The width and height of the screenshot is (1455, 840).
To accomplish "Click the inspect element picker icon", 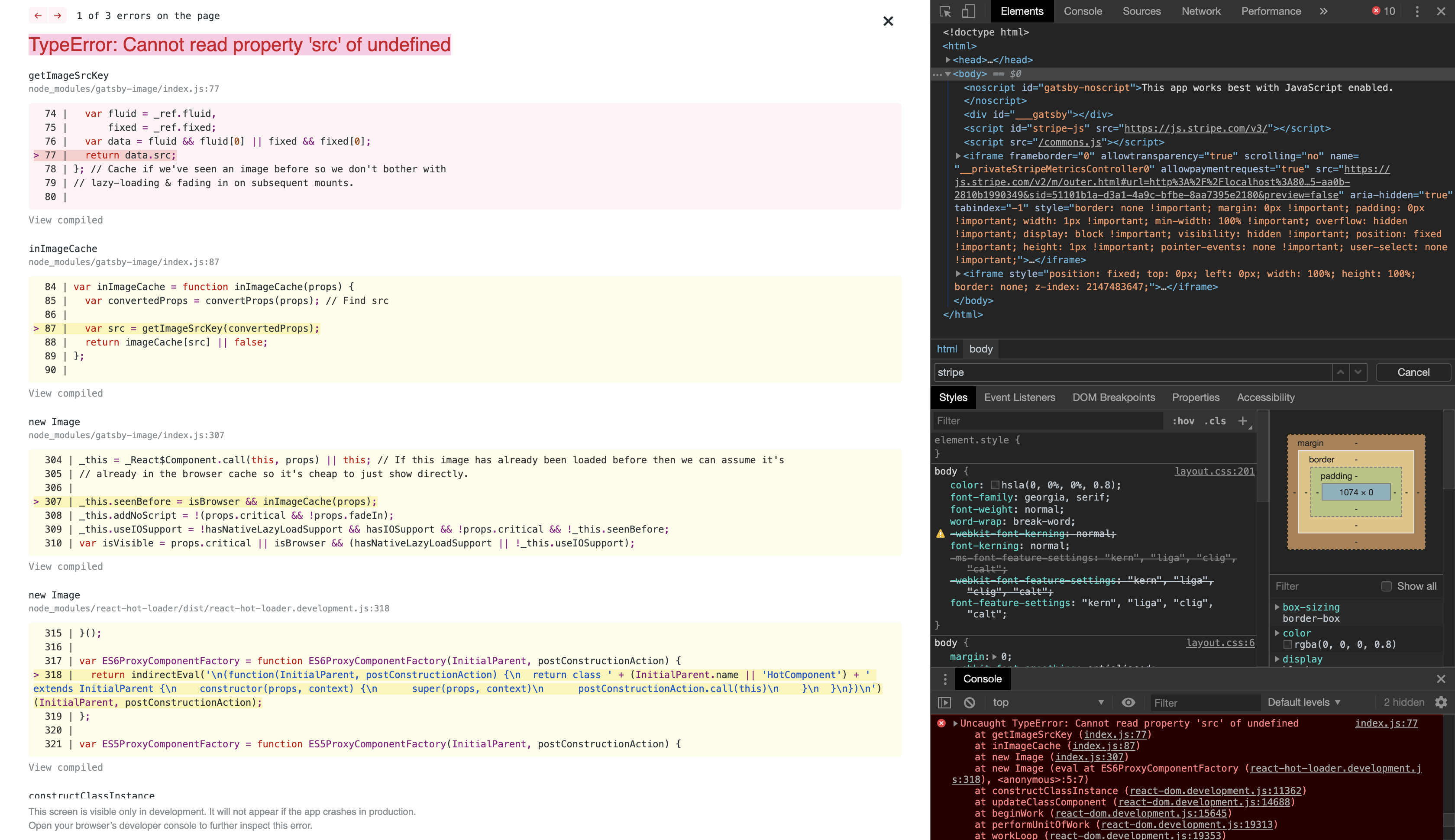I will [x=945, y=12].
